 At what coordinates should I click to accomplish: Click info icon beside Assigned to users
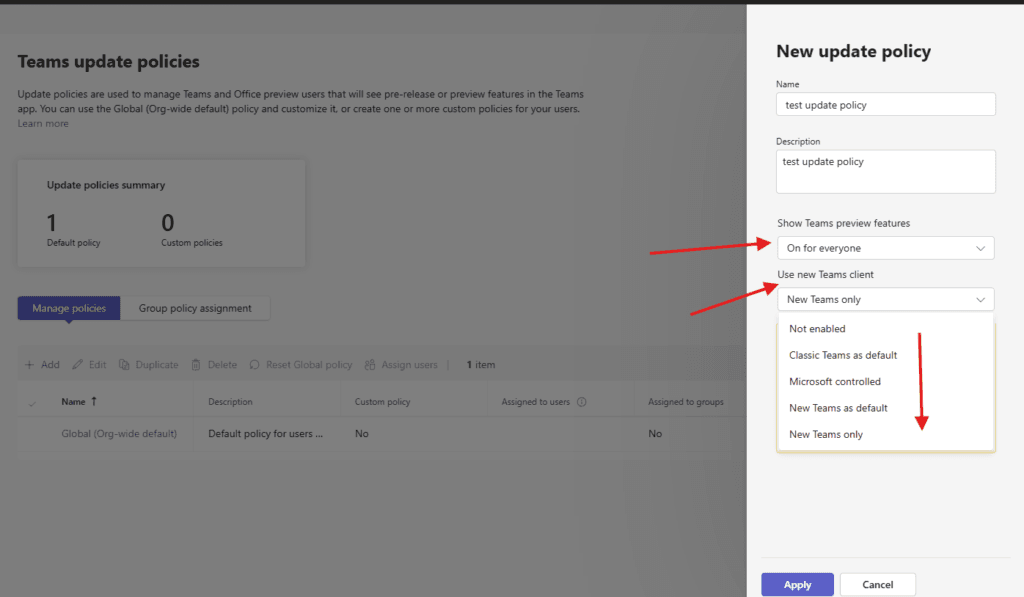pyautogui.click(x=582, y=403)
